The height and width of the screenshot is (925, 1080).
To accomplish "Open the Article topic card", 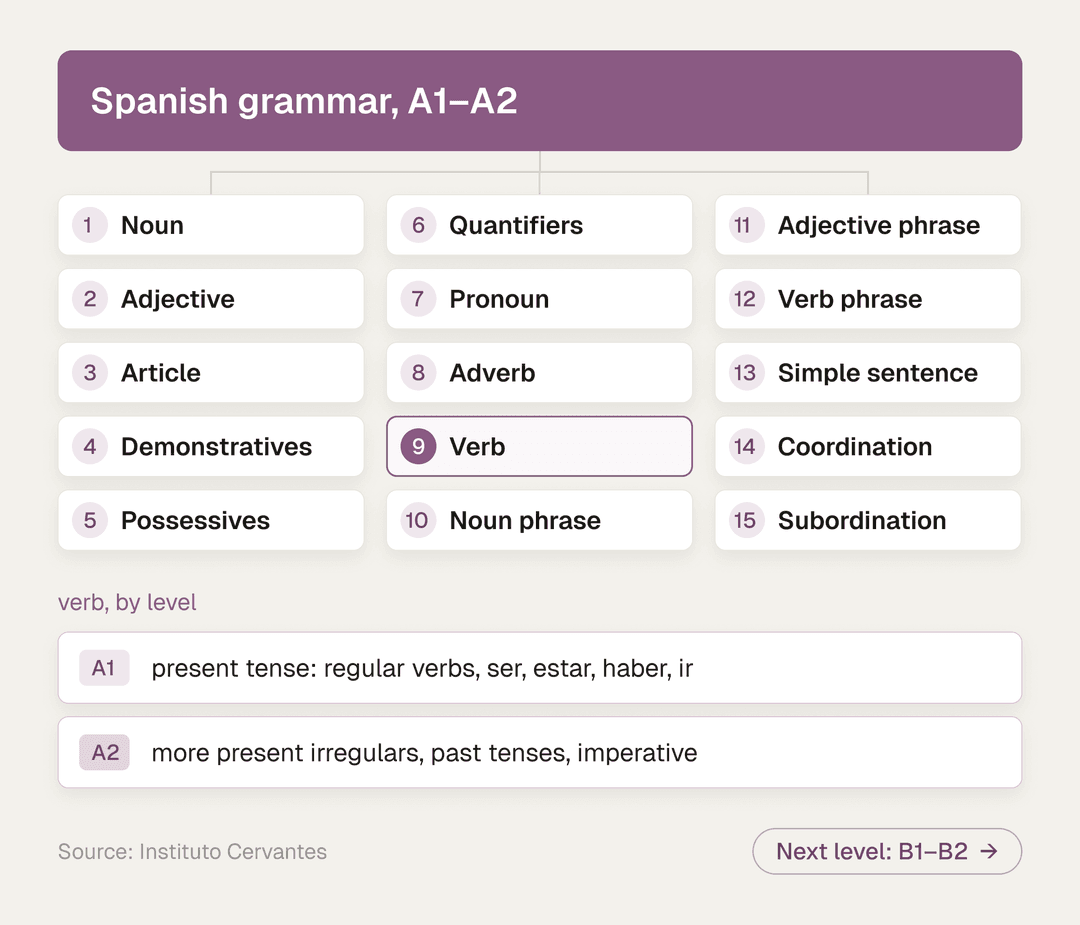I will point(211,373).
